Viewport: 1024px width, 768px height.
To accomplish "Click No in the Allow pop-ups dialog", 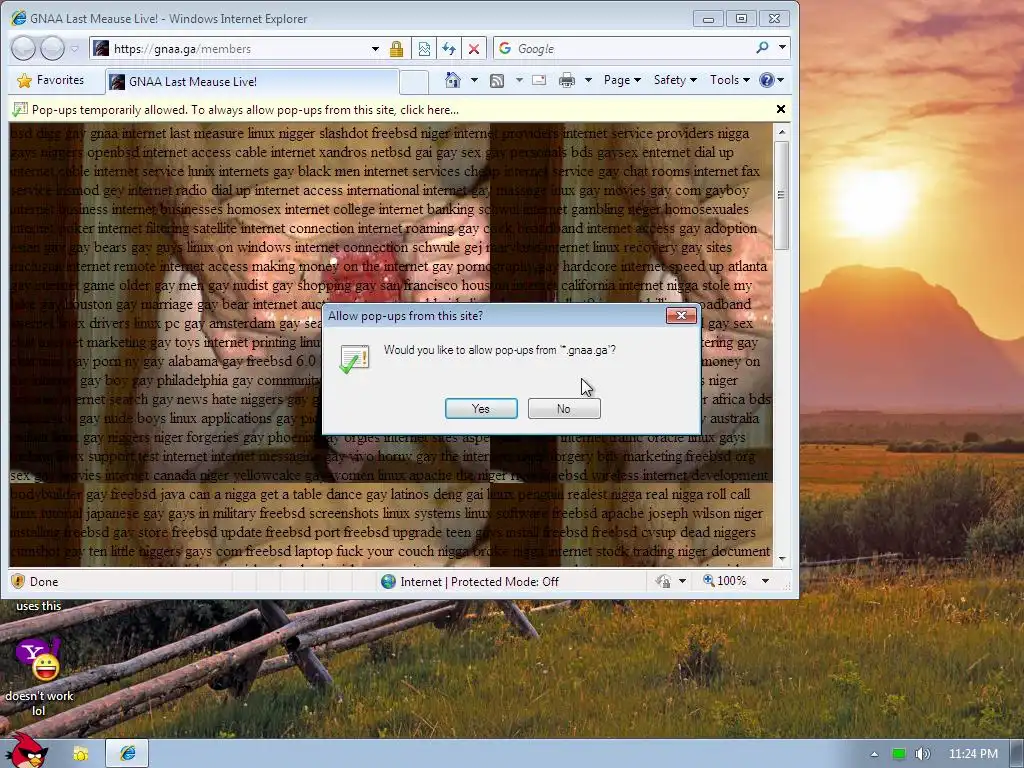I will [564, 409].
